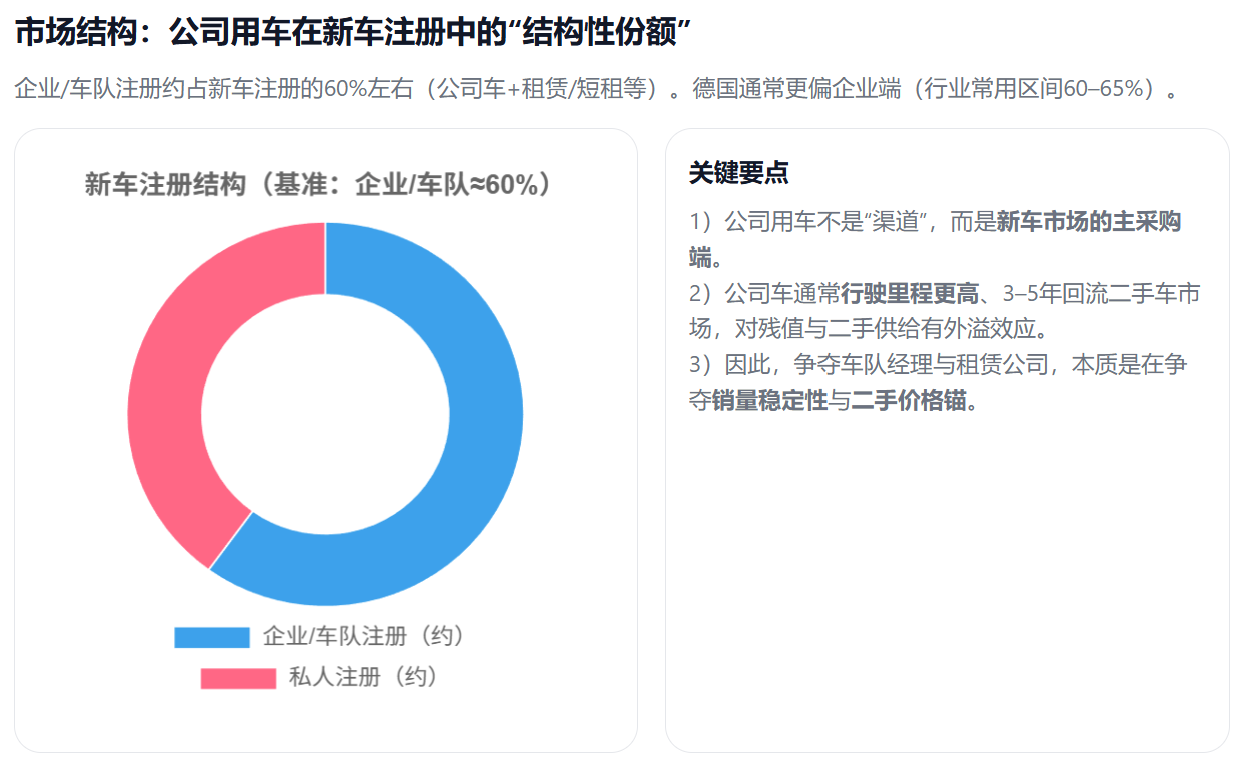The image size is (1240, 766).
Task: Click the bold text 二手价格锚
Action: click(910, 401)
